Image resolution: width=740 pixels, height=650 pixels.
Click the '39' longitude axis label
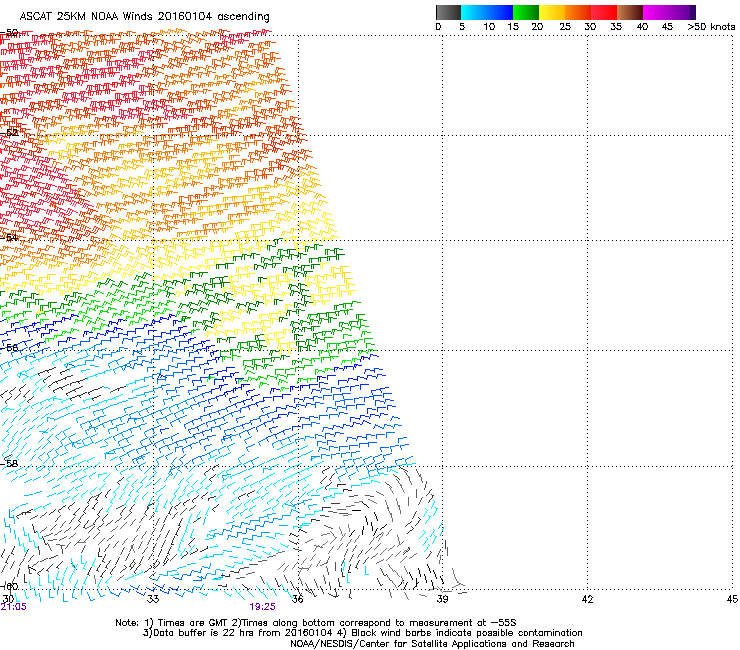pyautogui.click(x=442, y=599)
